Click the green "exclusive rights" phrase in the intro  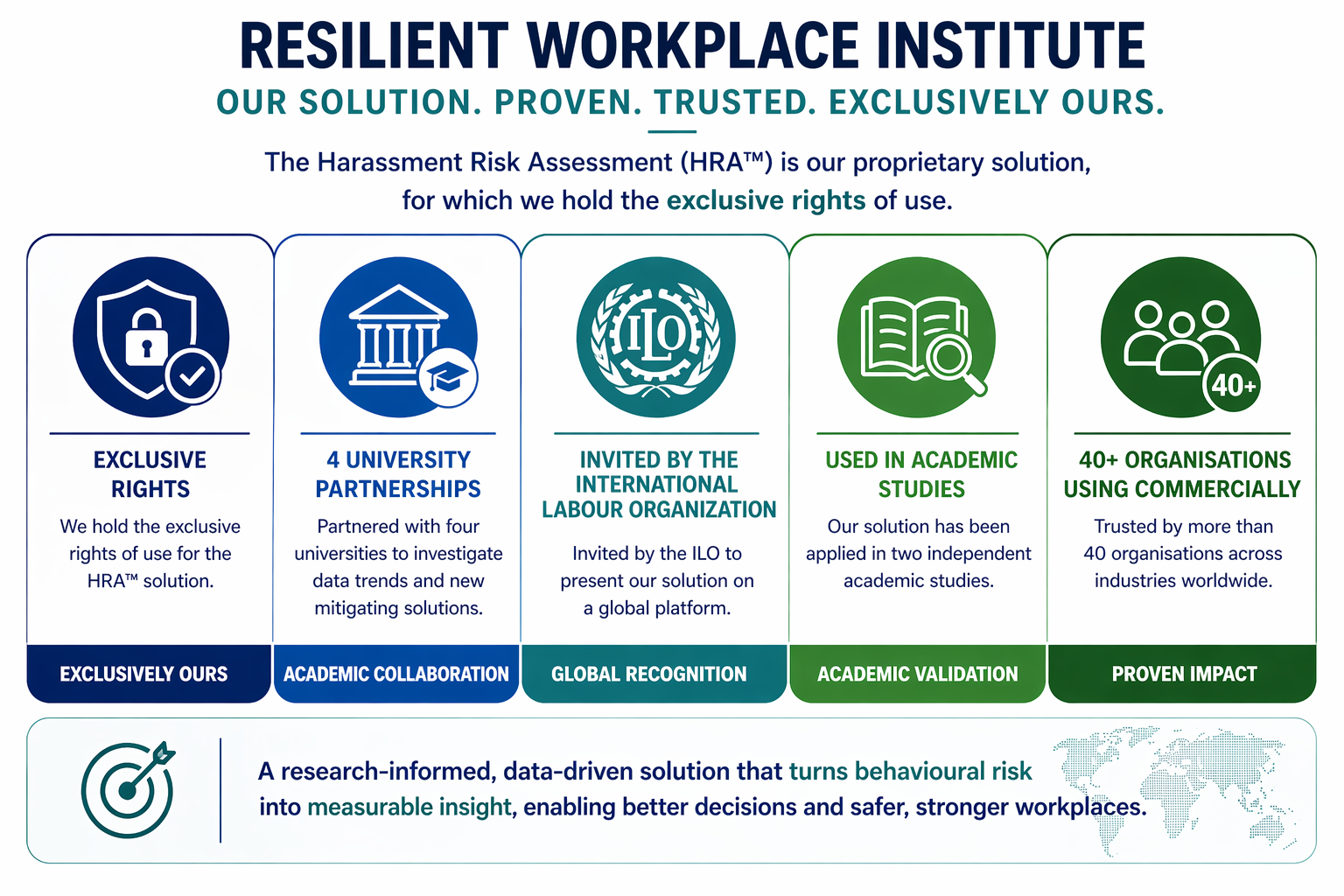tap(766, 200)
